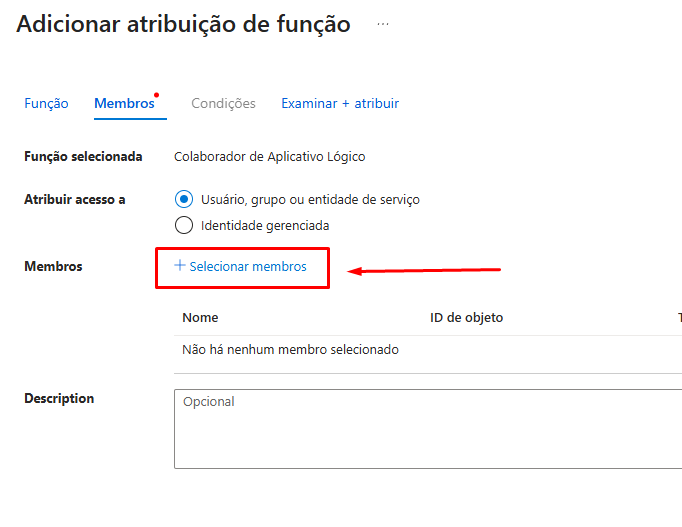The image size is (682, 527).
Task: Go back to the Função tab
Action: (46, 103)
